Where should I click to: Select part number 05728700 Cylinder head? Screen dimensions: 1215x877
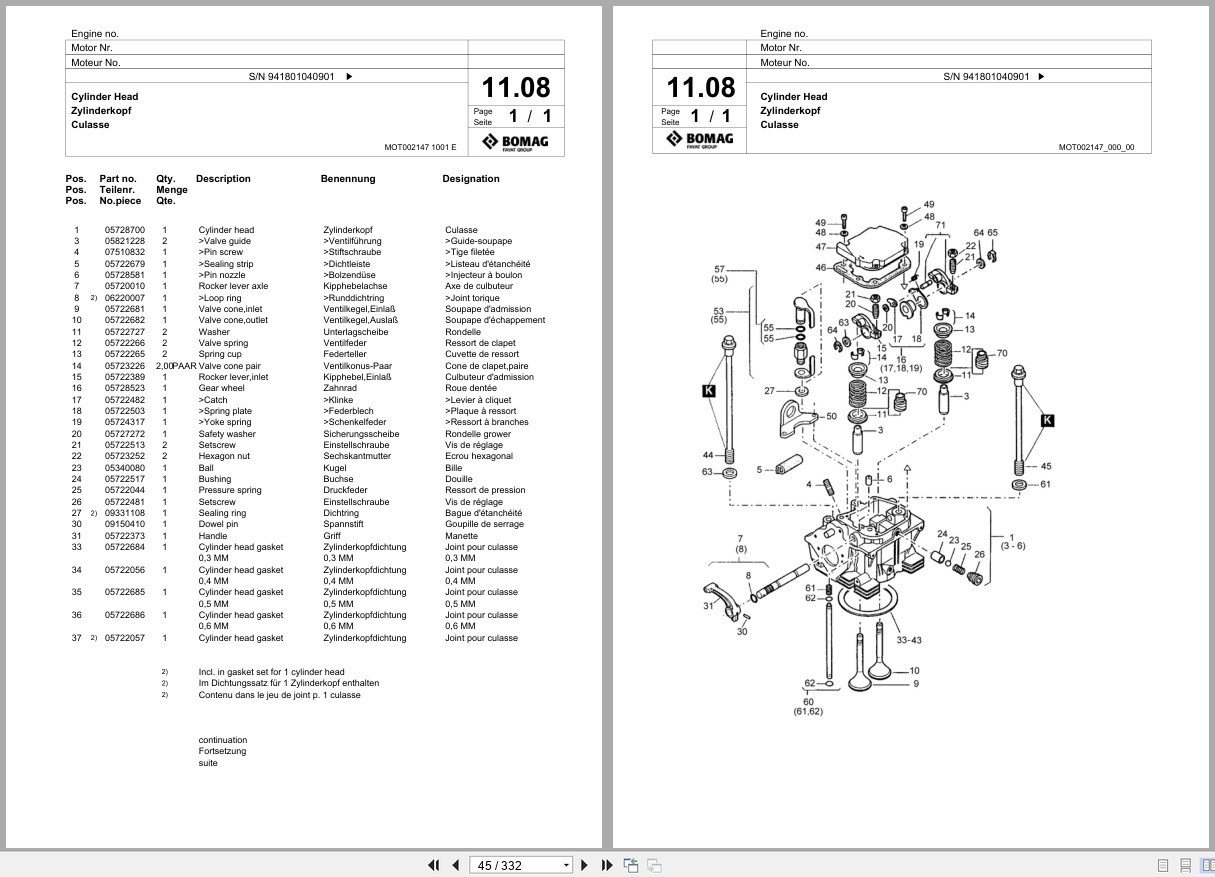coord(125,230)
